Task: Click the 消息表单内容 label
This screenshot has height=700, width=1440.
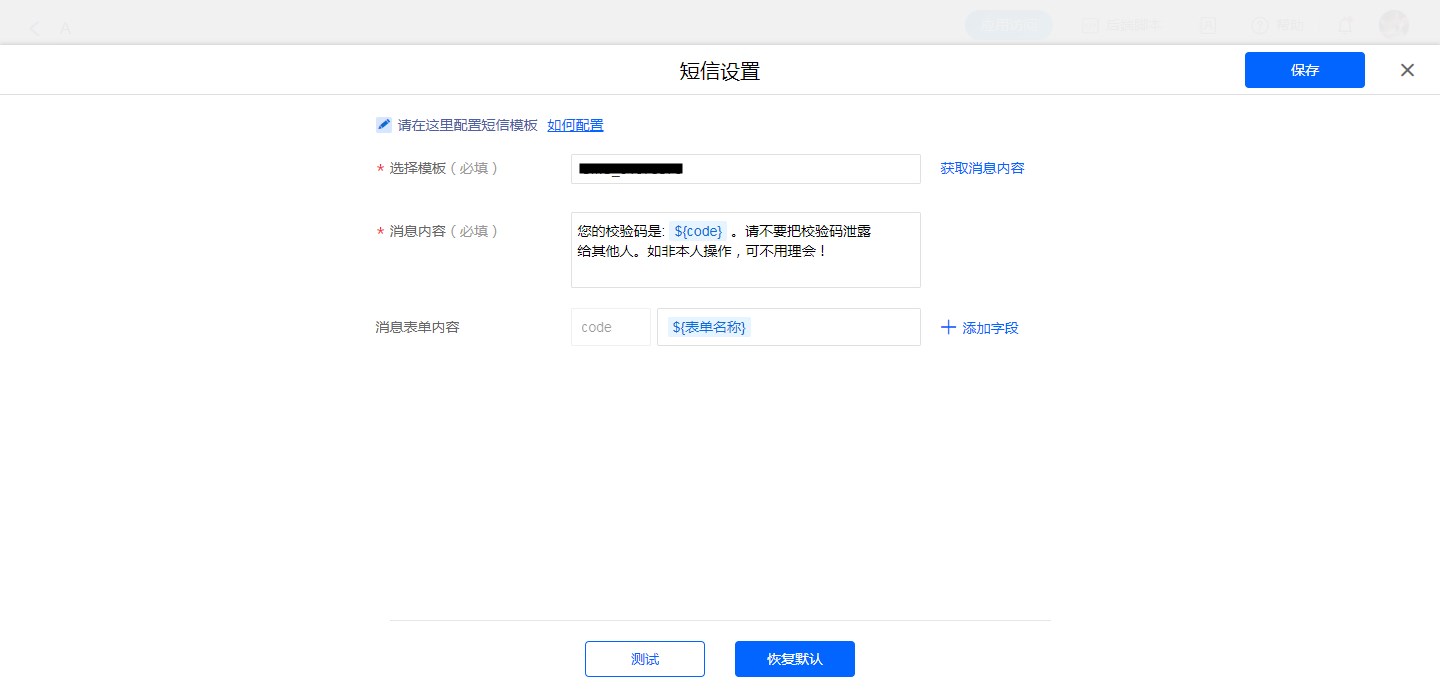Action: point(417,327)
